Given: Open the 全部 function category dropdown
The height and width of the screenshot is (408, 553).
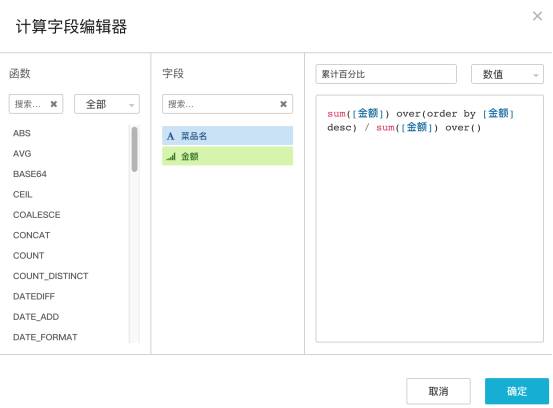Looking at the screenshot, I should (x=107, y=104).
